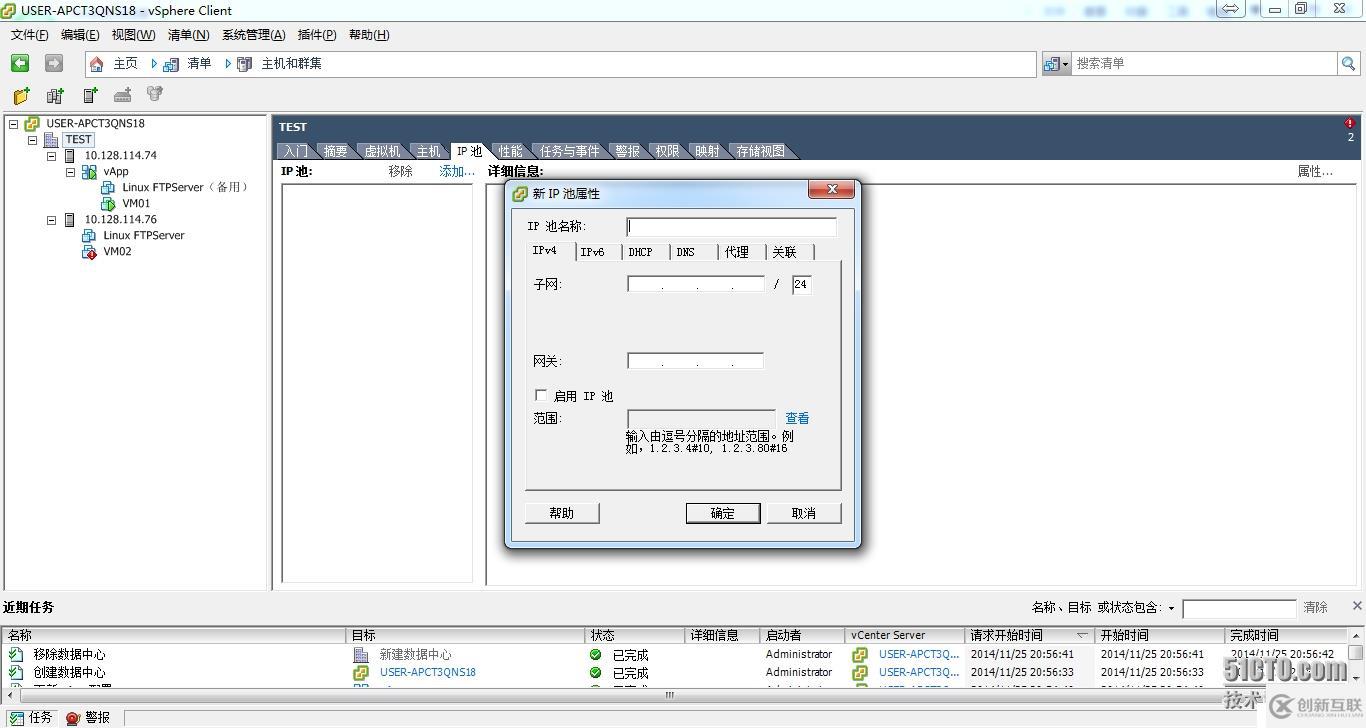Click the subnet prefix field showing 24
Viewport: 1366px width, 728px height.
click(801, 284)
